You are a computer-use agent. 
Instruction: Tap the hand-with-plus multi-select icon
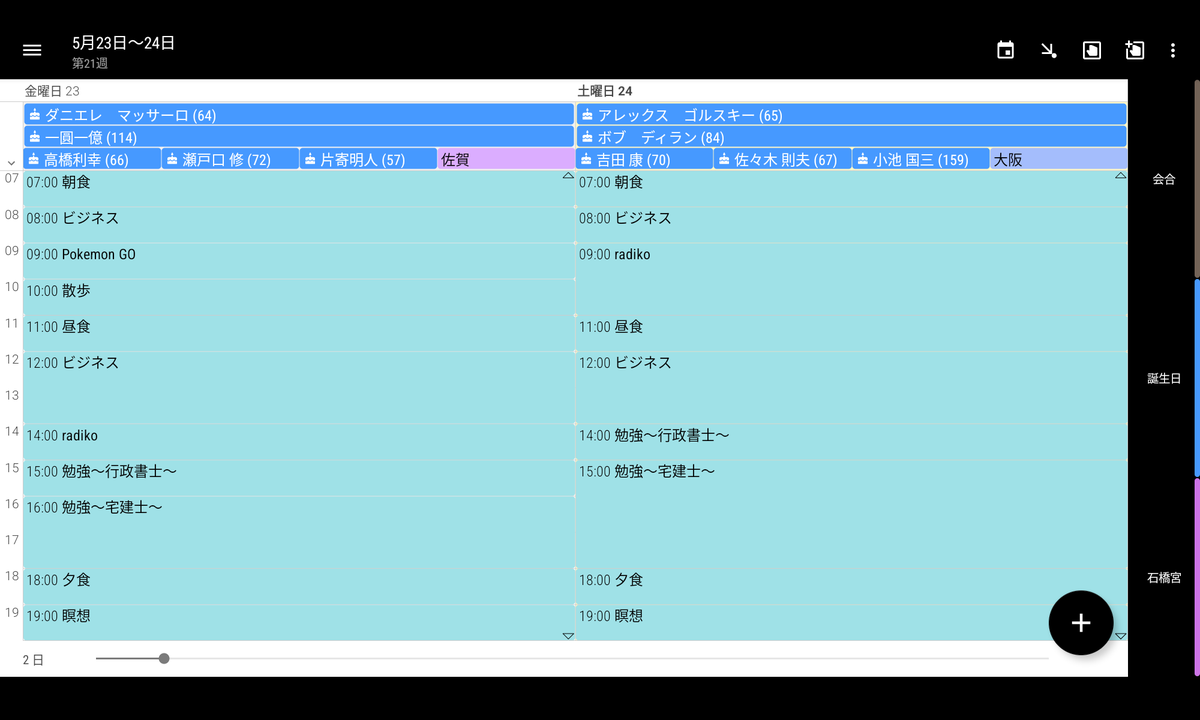click(1134, 50)
